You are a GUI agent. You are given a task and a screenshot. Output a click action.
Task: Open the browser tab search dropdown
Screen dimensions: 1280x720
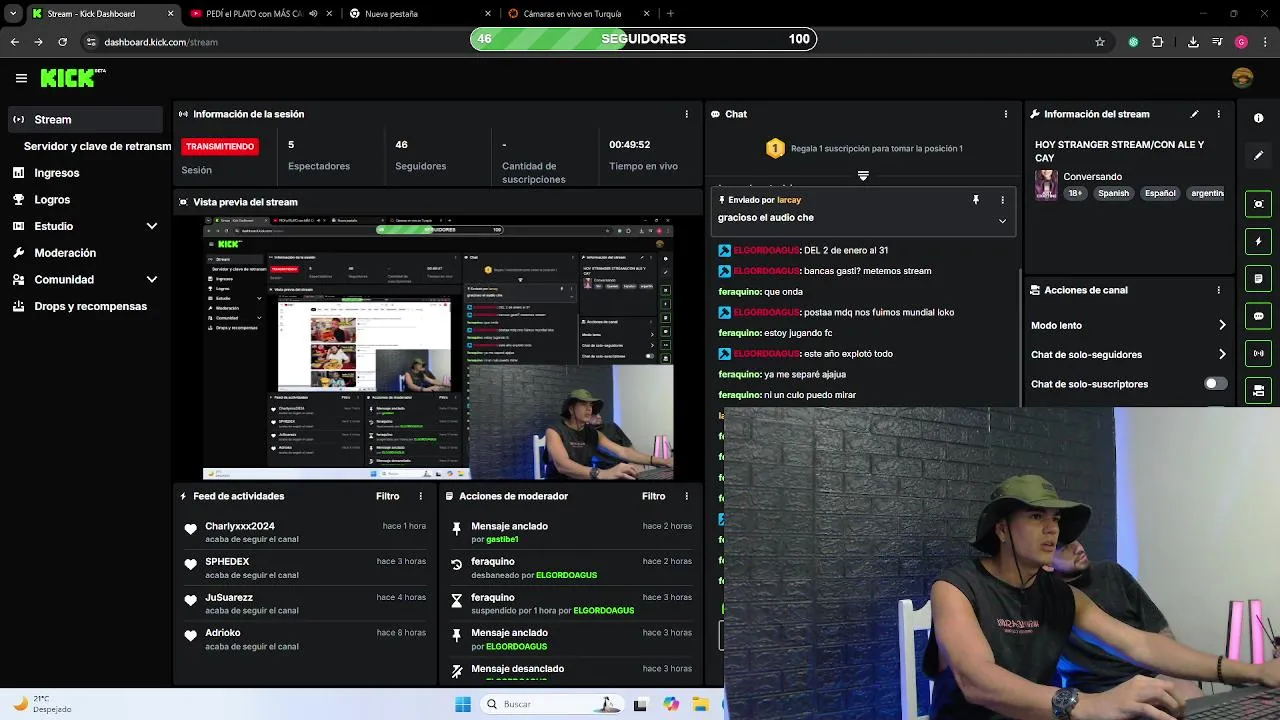tap(13, 14)
